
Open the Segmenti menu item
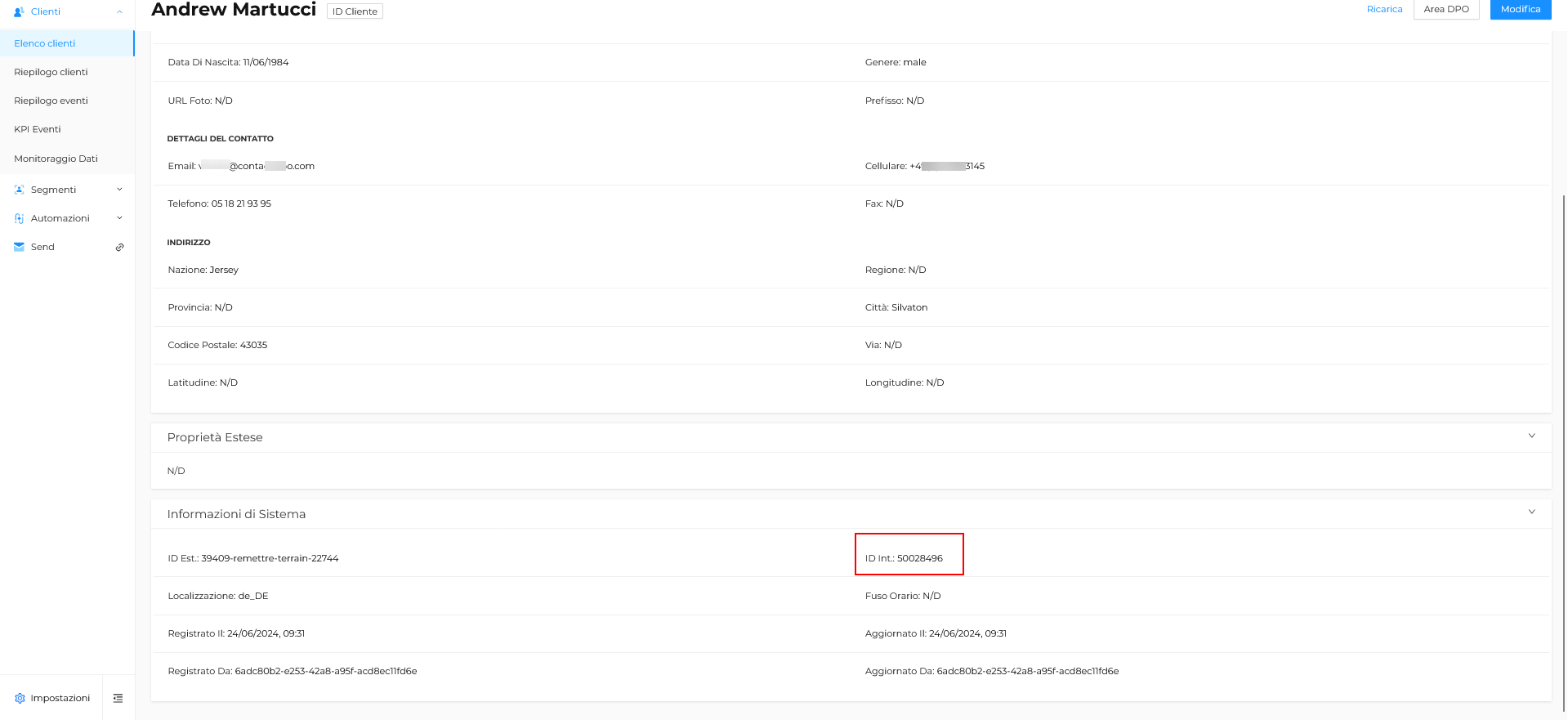coord(67,190)
